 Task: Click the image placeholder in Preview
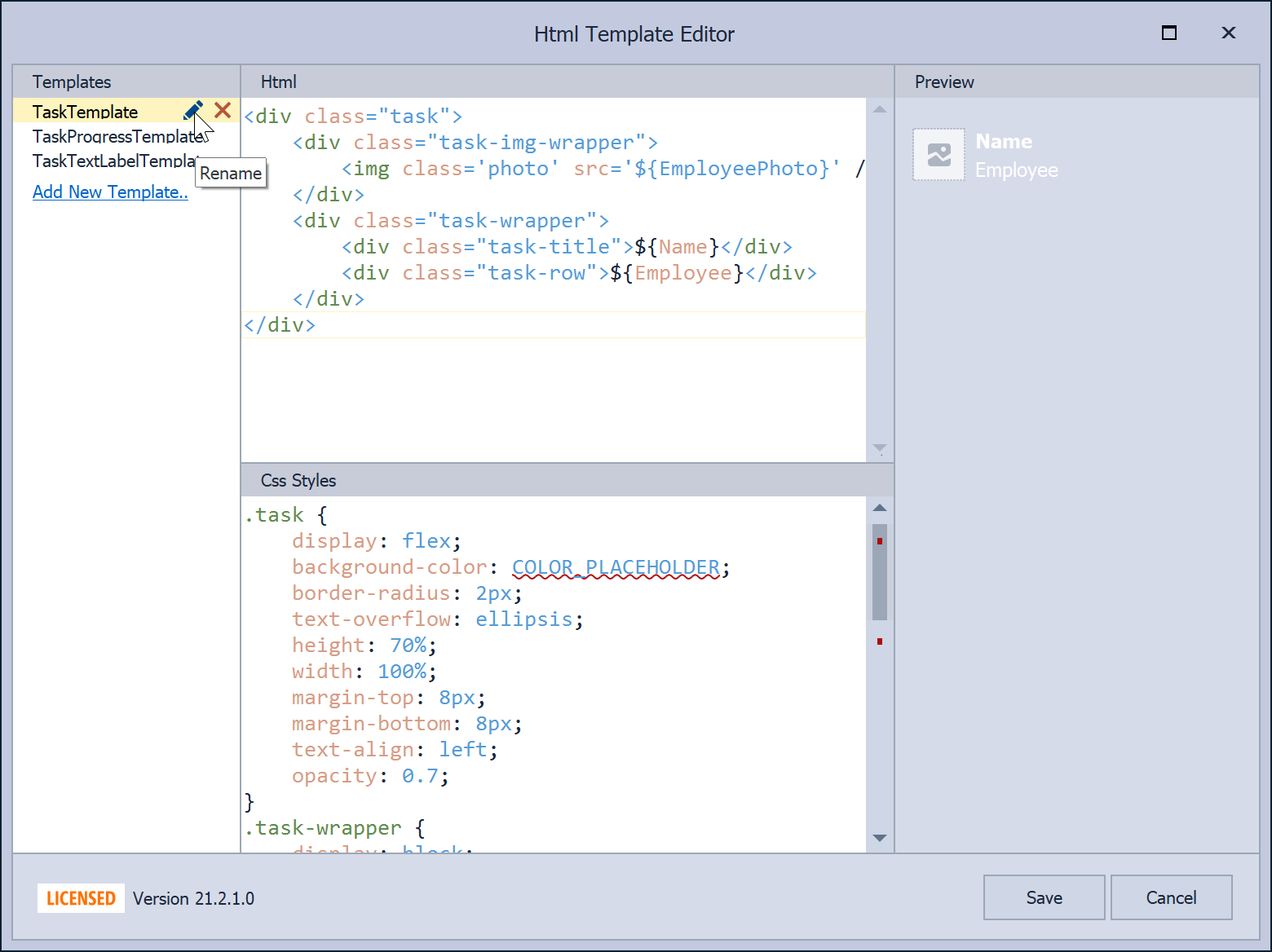coord(939,155)
